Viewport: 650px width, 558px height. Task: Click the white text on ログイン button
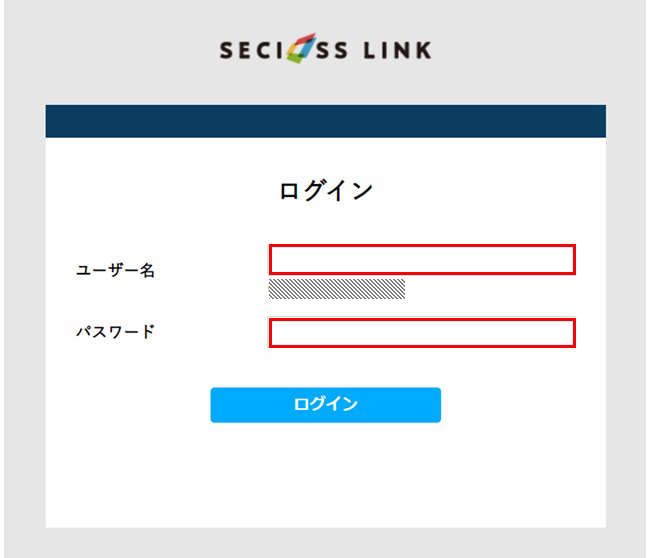(x=325, y=404)
